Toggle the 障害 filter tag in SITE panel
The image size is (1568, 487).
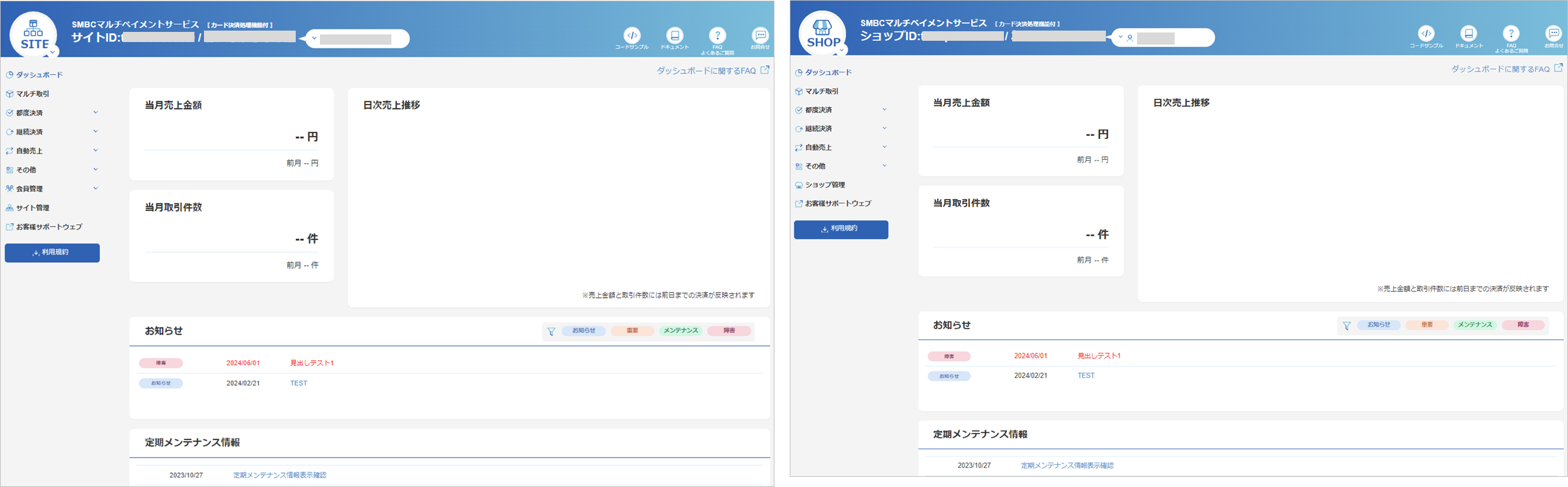coord(729,331)
